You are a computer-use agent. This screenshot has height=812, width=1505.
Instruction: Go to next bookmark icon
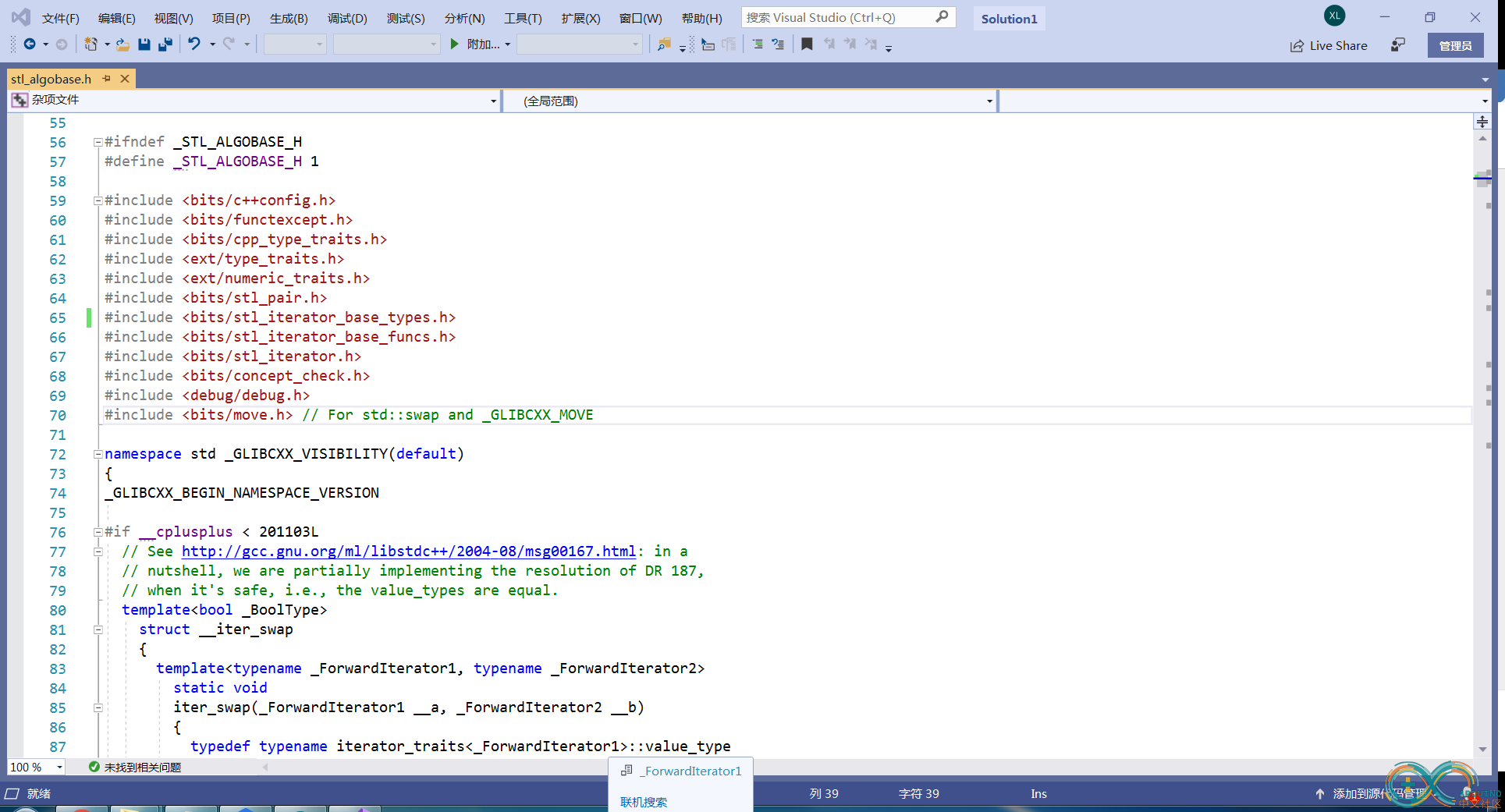pyautogui.click(x=850, y=44)
